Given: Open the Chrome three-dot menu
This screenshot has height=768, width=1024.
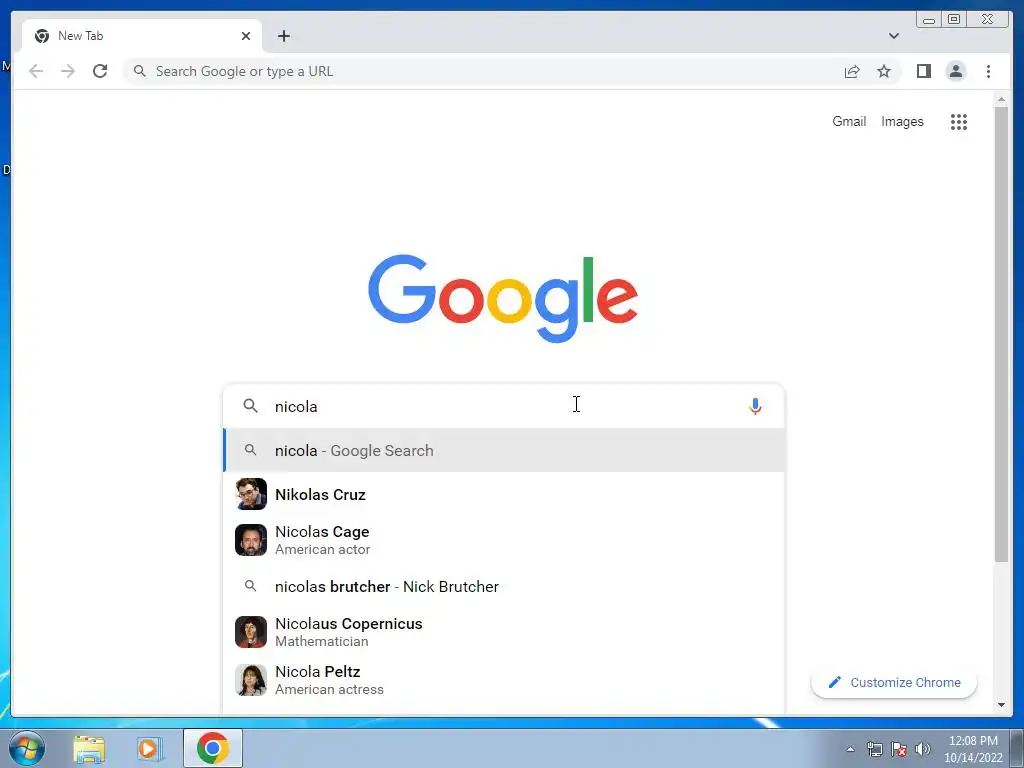Looking at the screenshot, I should point(988,71).
